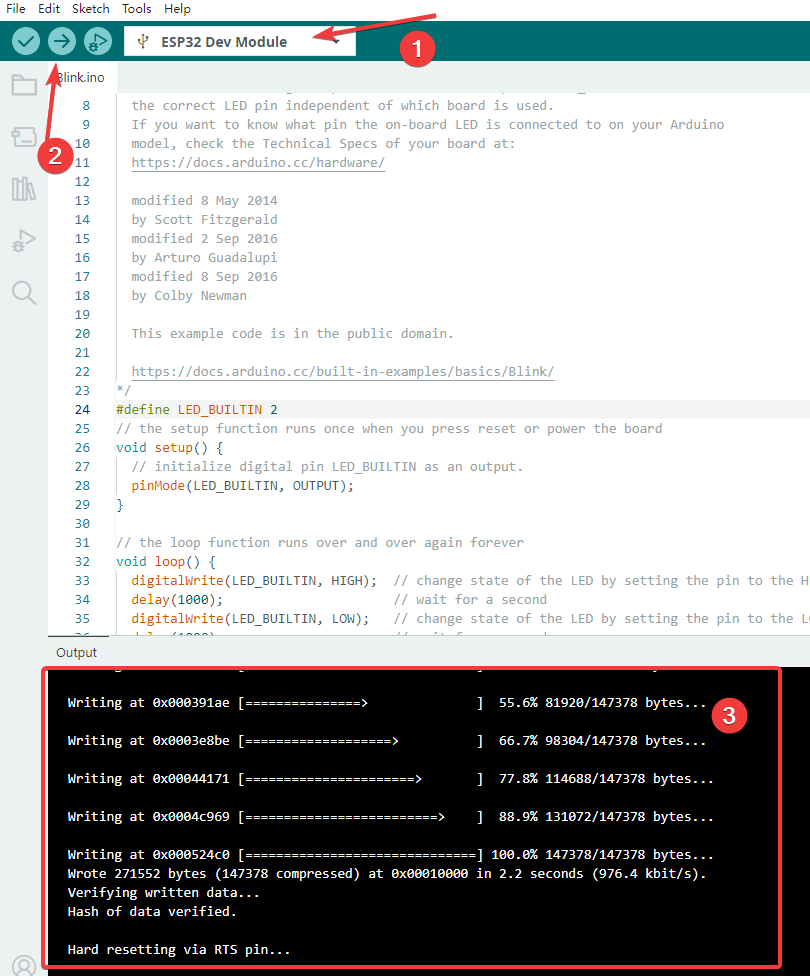
Task: Click the Upload arrow button
Action: 62,42
